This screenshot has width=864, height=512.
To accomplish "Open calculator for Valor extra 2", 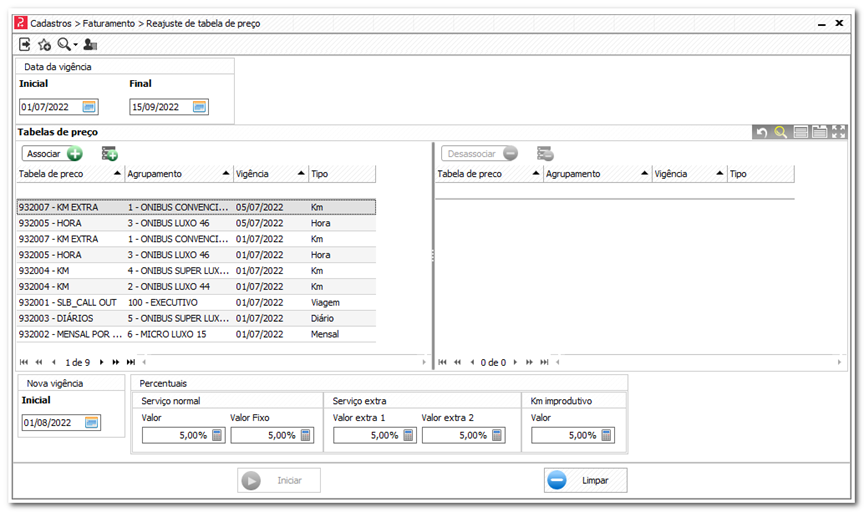I will click(x=497, y=435).
